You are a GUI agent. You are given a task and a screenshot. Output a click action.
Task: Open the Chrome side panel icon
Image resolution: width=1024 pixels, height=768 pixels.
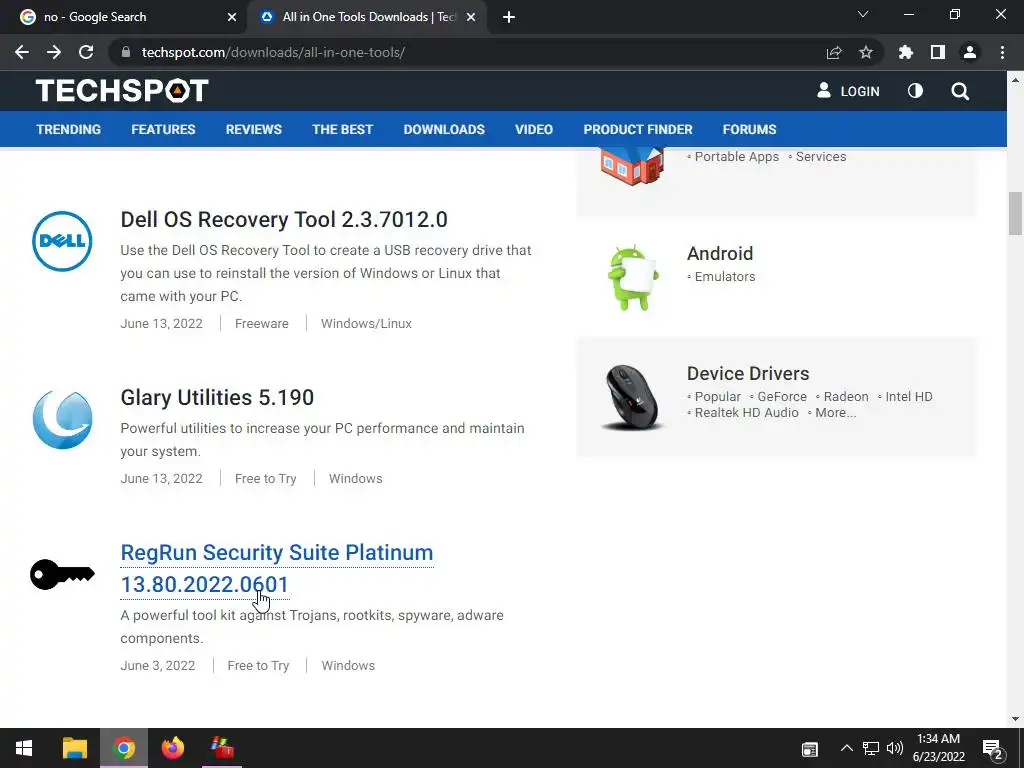(938, 52)
